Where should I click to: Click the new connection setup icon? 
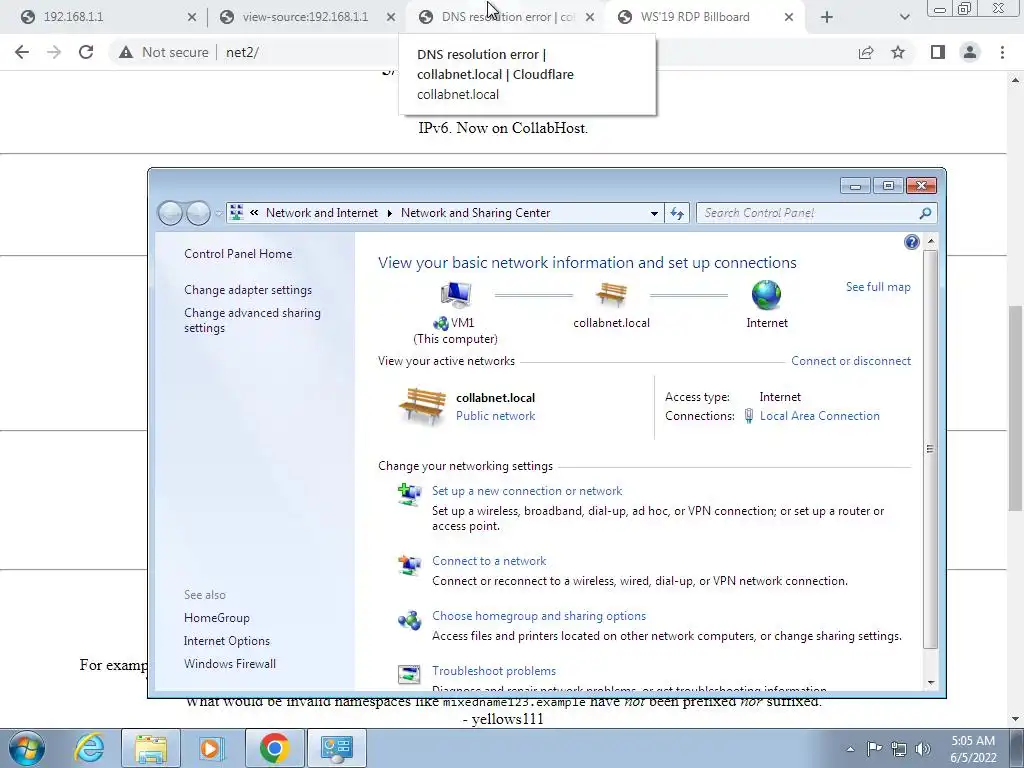(x=409, y=494)
